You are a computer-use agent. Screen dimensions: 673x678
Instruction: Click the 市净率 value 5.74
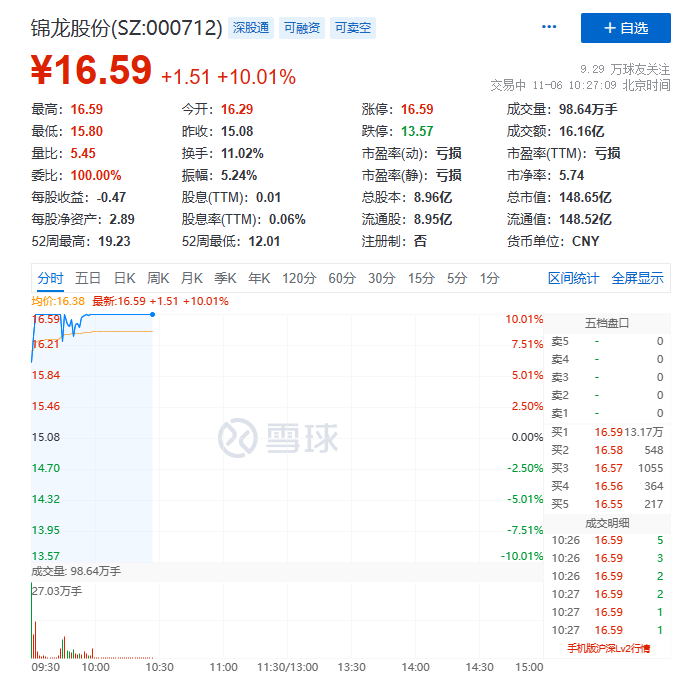[x=571, y=176]
